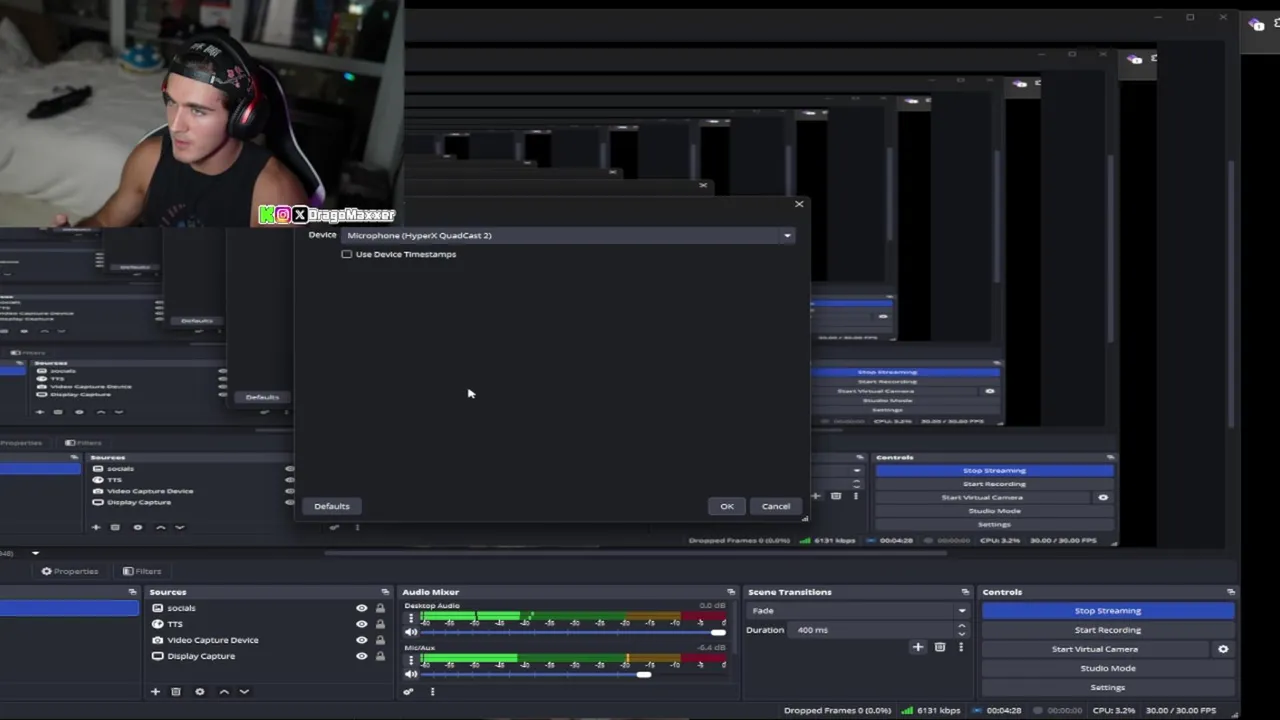Open Settings from Controls panel
The width and height of the screenshot is (1280, 720).
coord(1108,687)
